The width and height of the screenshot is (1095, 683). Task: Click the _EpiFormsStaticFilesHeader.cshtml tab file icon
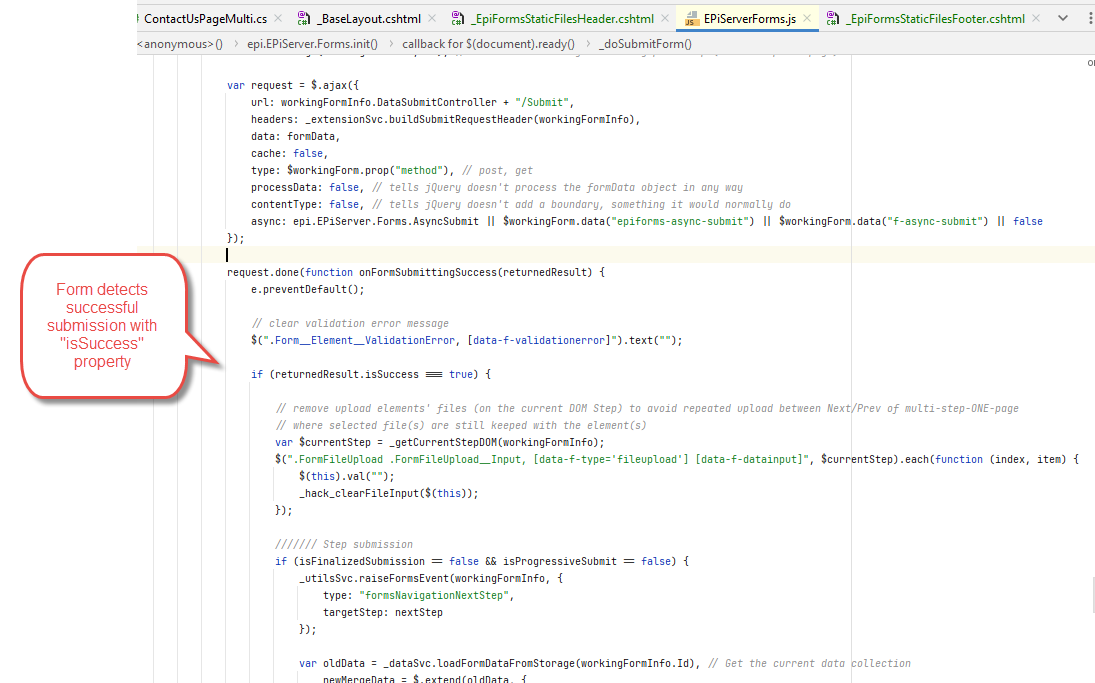(x=457, y=18)
